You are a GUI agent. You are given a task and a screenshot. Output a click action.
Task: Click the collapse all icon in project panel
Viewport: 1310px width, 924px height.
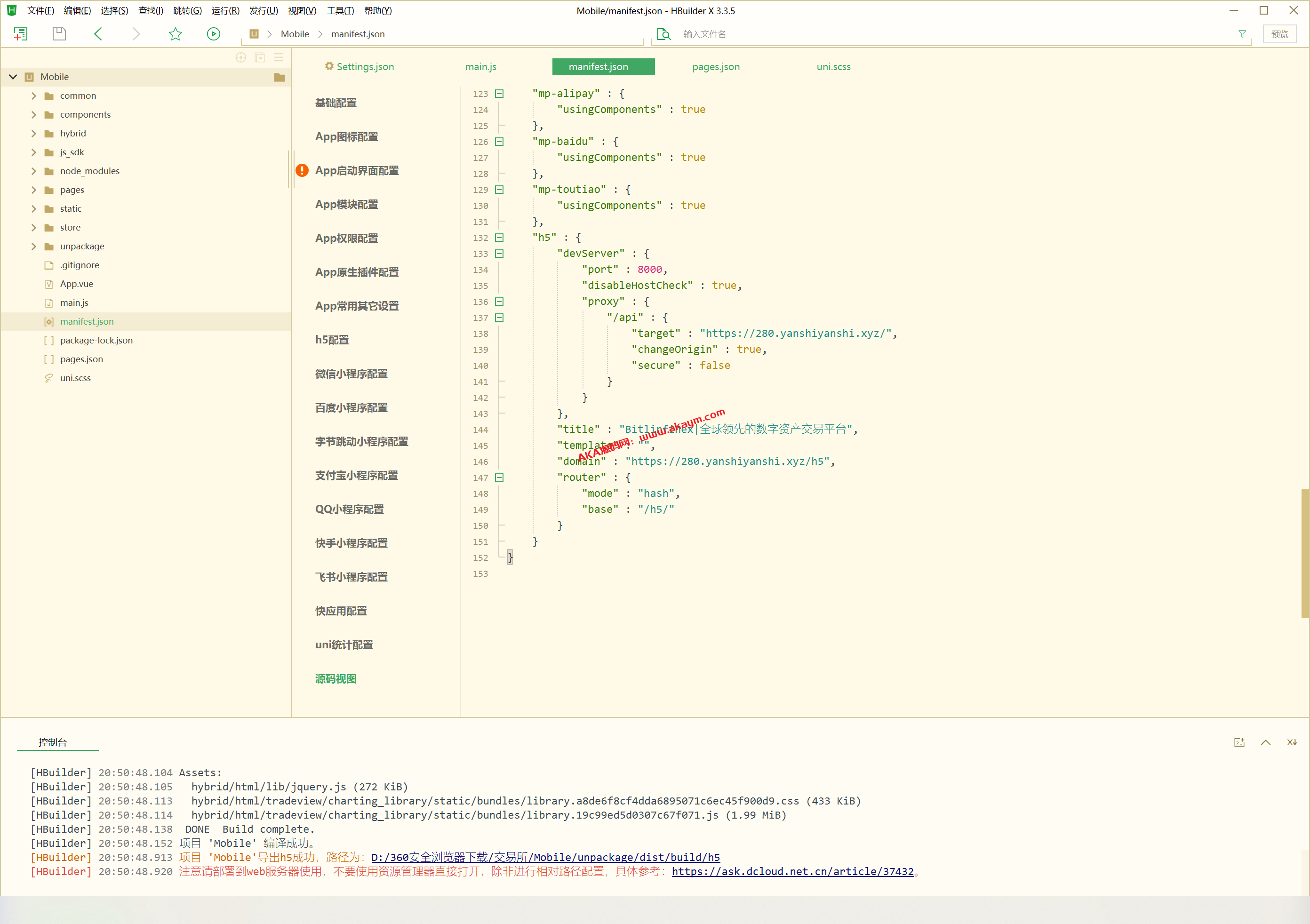click(260, 57)
